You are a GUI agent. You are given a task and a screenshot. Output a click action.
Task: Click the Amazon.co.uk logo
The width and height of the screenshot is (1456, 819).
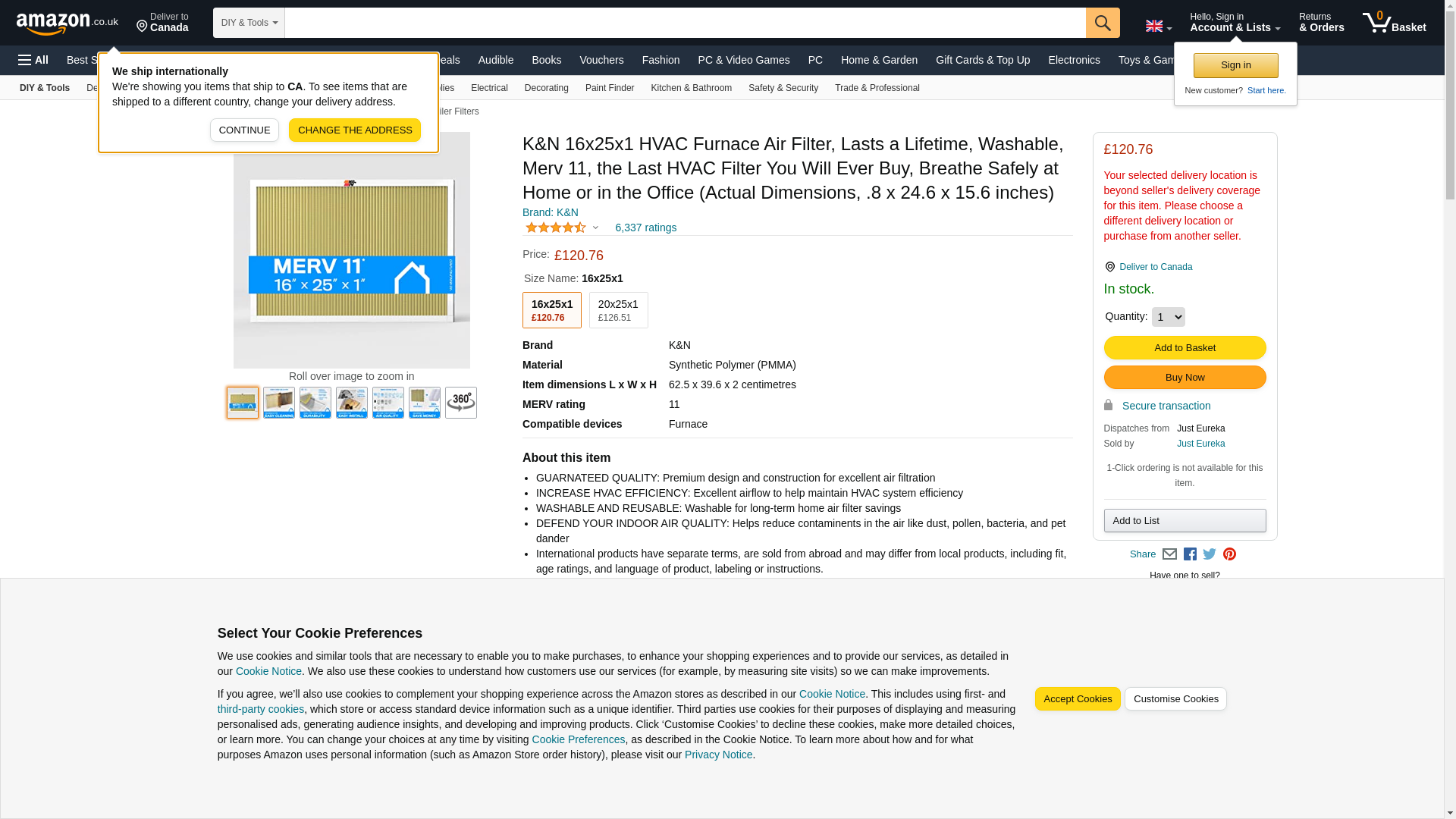[67, 23]
